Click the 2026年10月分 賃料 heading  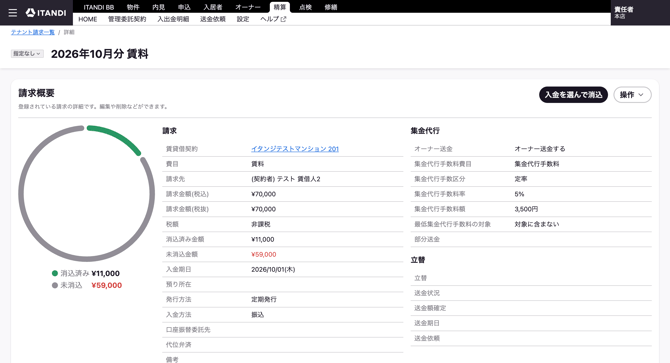coord(100,54)
